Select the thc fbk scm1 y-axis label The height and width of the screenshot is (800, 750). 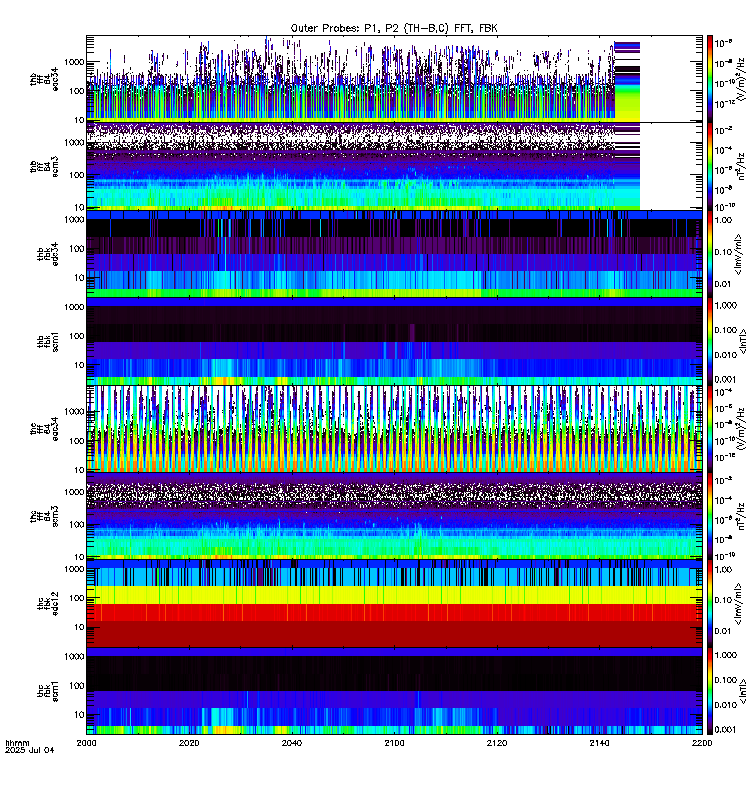(x=48, y=691)
